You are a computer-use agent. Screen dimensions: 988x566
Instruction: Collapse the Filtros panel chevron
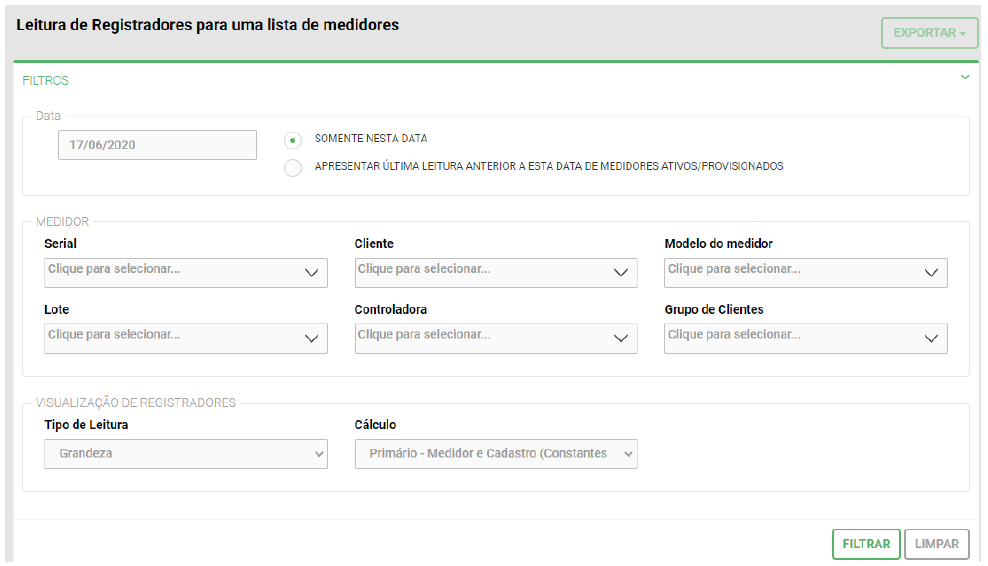pos(964,77)
